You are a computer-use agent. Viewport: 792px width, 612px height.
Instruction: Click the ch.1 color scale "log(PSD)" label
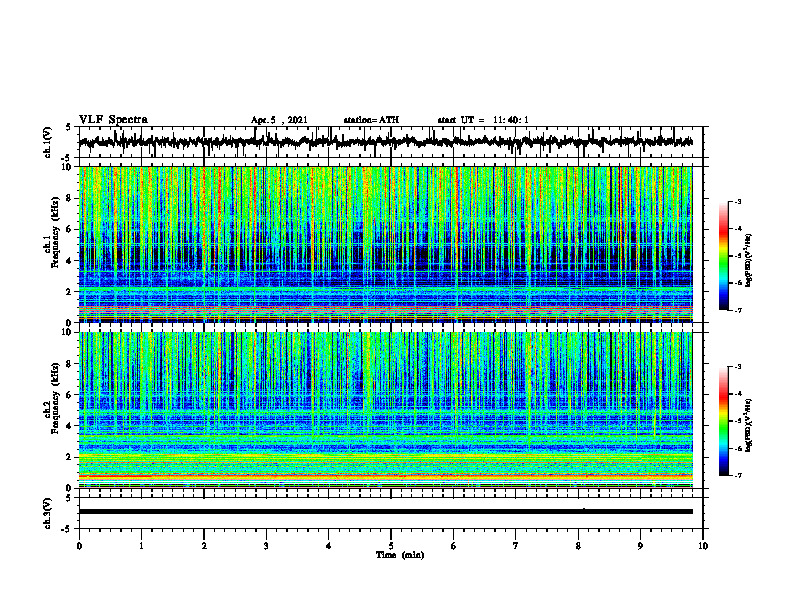750,260
